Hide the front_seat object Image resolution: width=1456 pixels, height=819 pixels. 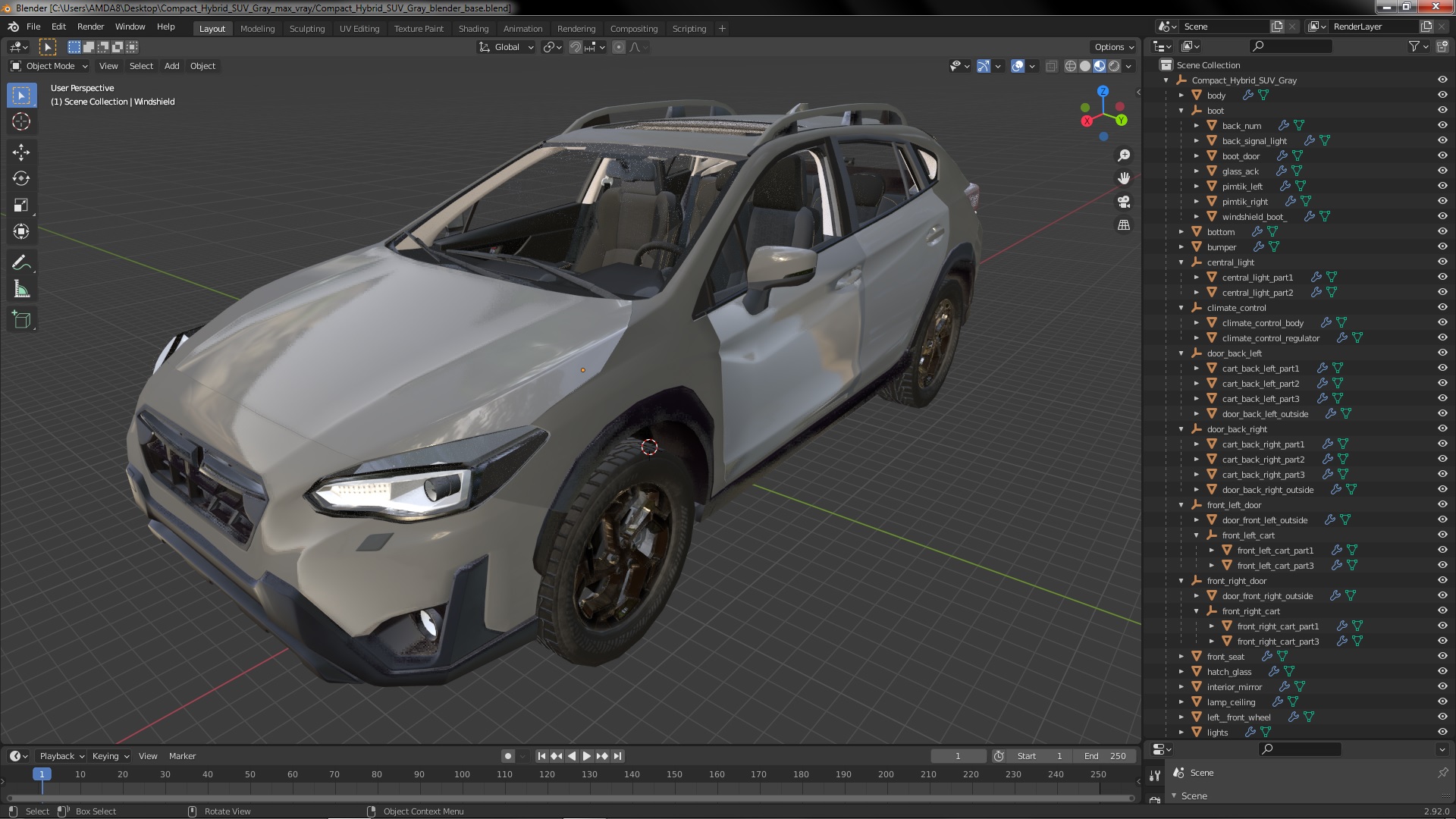[1442, 657]
